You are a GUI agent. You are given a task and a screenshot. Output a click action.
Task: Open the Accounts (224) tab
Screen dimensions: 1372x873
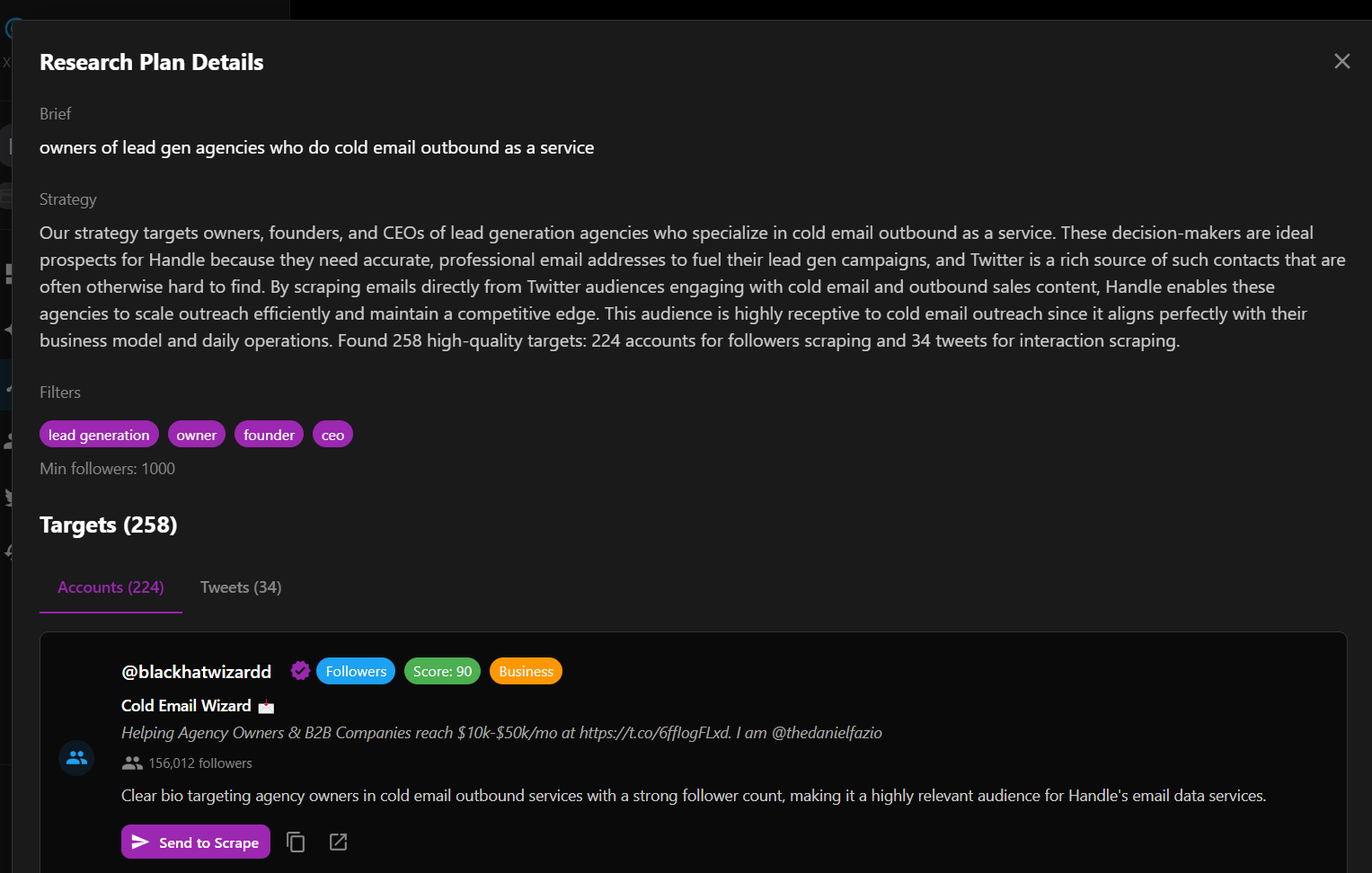click(x=110, y=586)
